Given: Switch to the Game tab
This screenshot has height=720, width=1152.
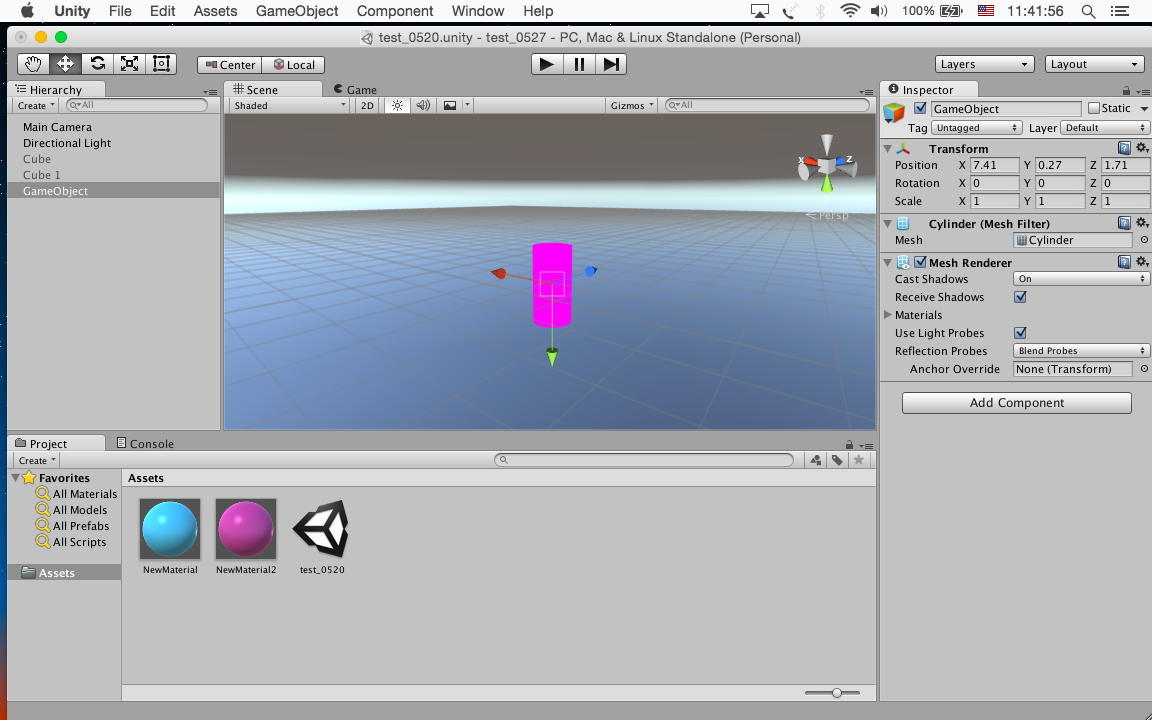Looking at the screenshot, I should 355,90.
